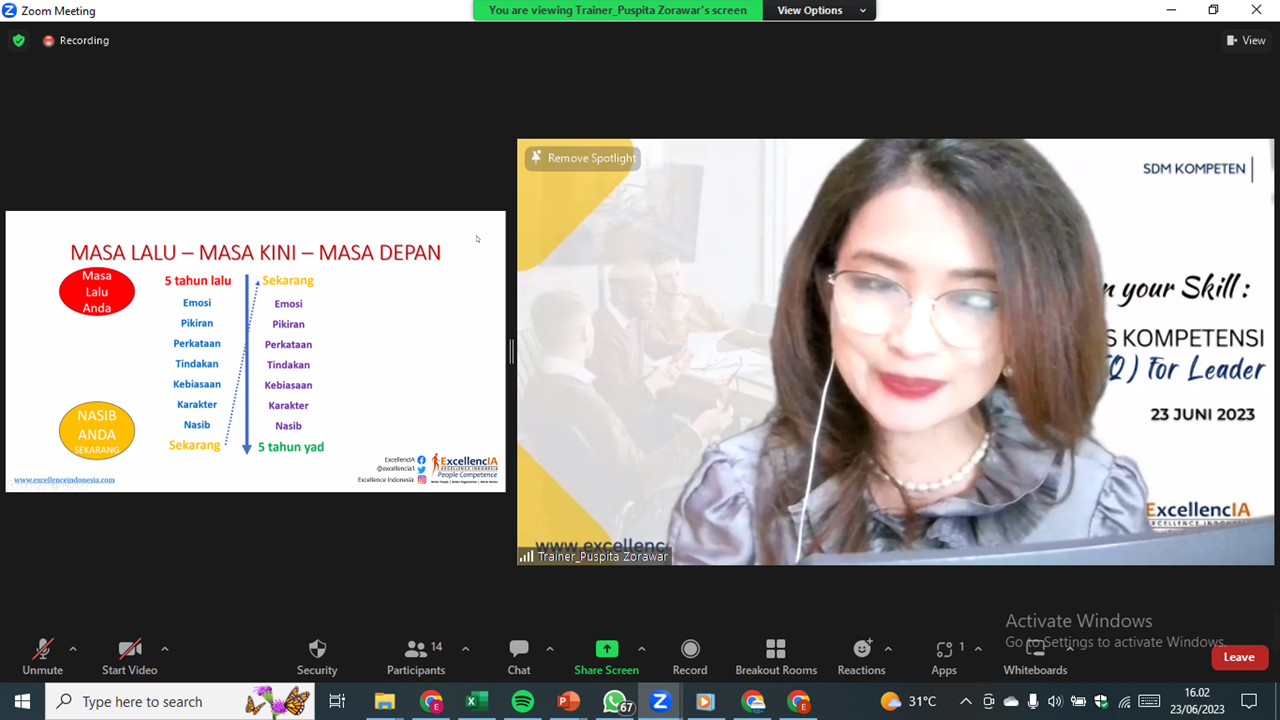The width and height of the screenshot is (1280, 720).
Task: Unmute the microphone in Zoom
Action: (42, 656)
